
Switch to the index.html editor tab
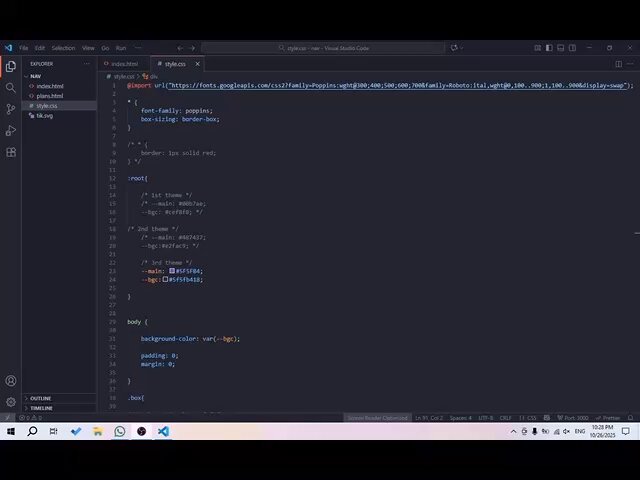[x=124, y=64]
